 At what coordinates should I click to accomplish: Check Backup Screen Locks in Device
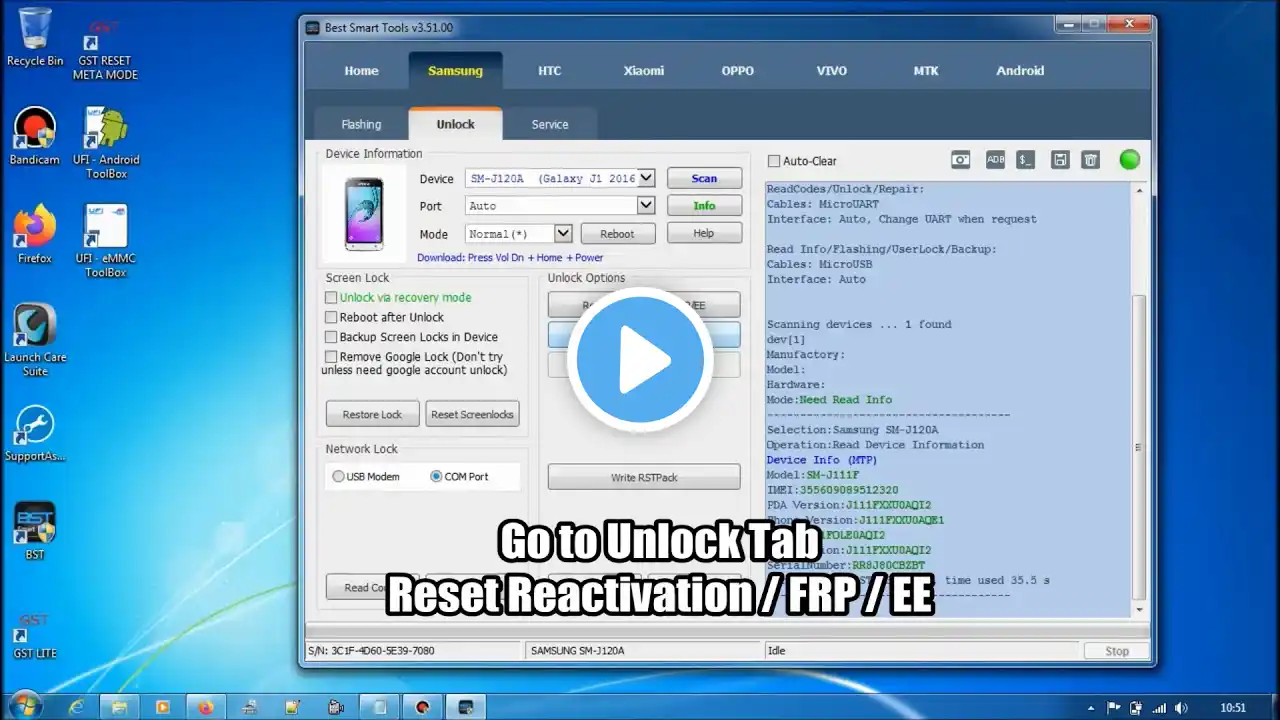click(x=331, y=337)
